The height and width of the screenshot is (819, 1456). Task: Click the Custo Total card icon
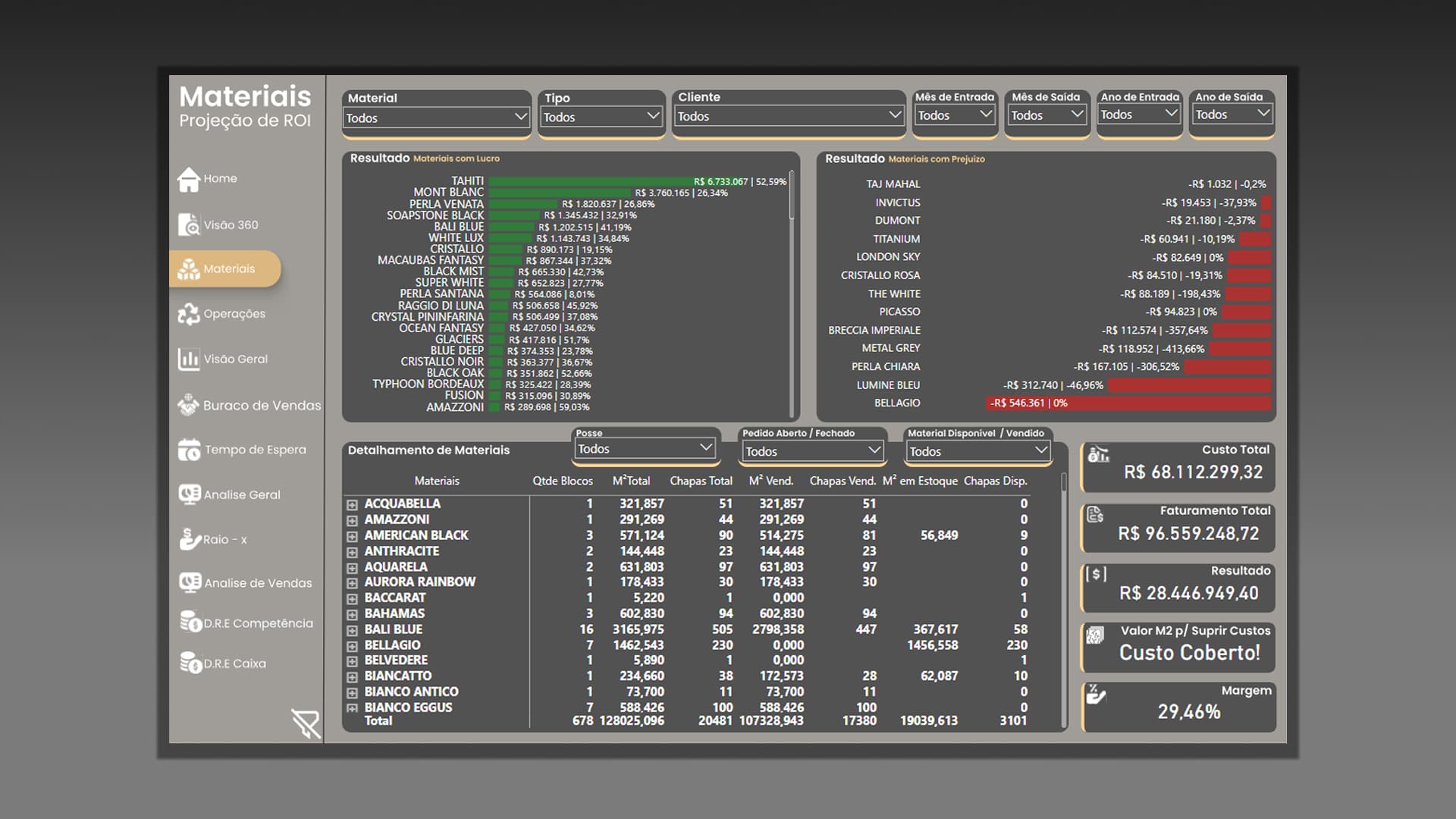click(x=1098, y=454)
